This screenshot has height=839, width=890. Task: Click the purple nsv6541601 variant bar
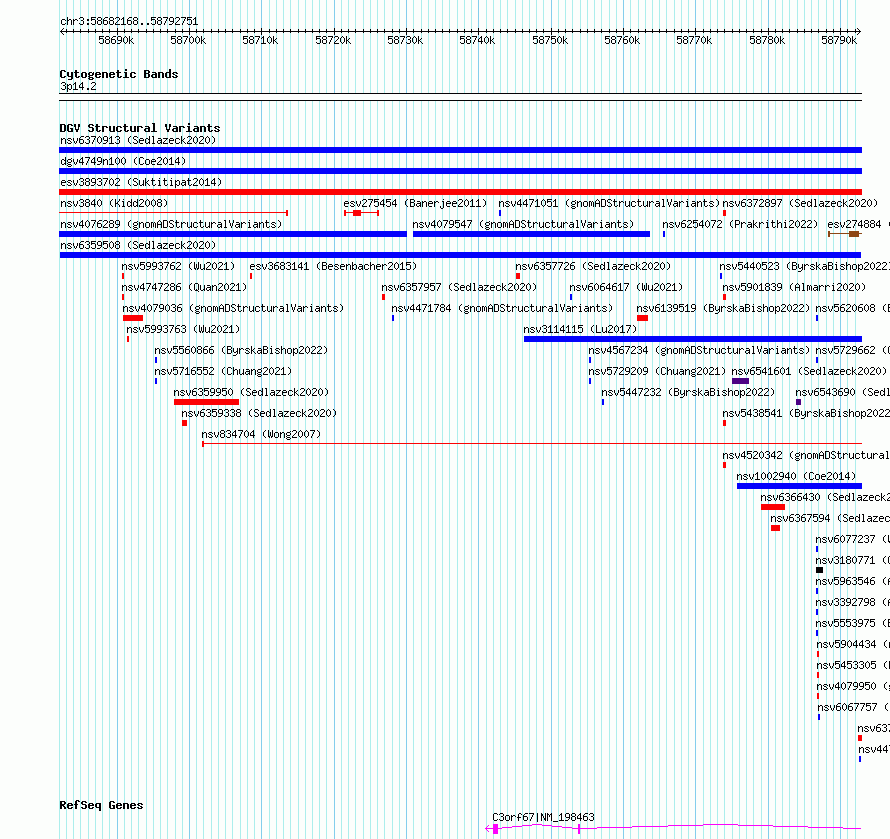(x=741, y=381)
